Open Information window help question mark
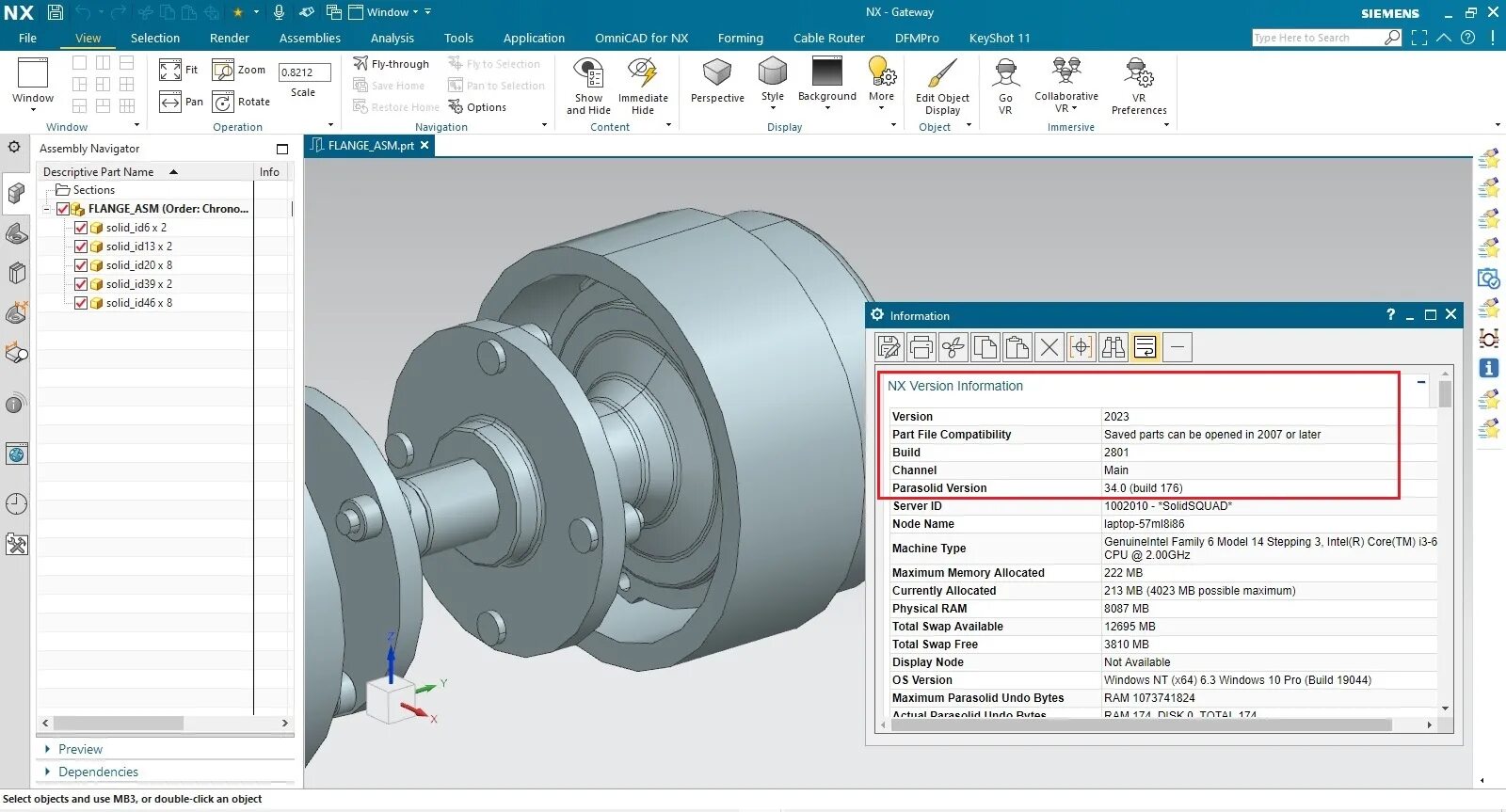Viewport: 1506px width, 812px height. pyautogui.click(x=1390, y=314)
